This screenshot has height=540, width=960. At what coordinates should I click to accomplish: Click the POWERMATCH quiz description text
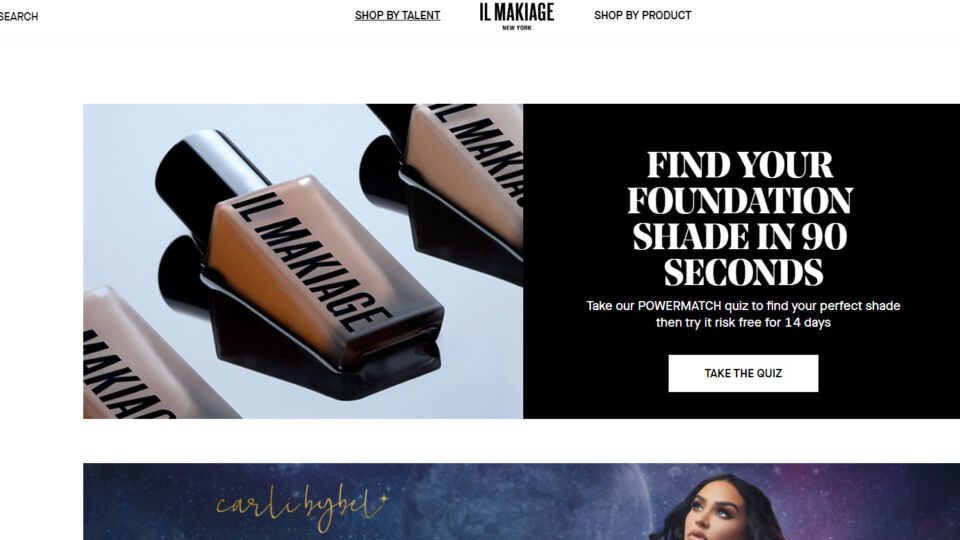tap(743, 306)
